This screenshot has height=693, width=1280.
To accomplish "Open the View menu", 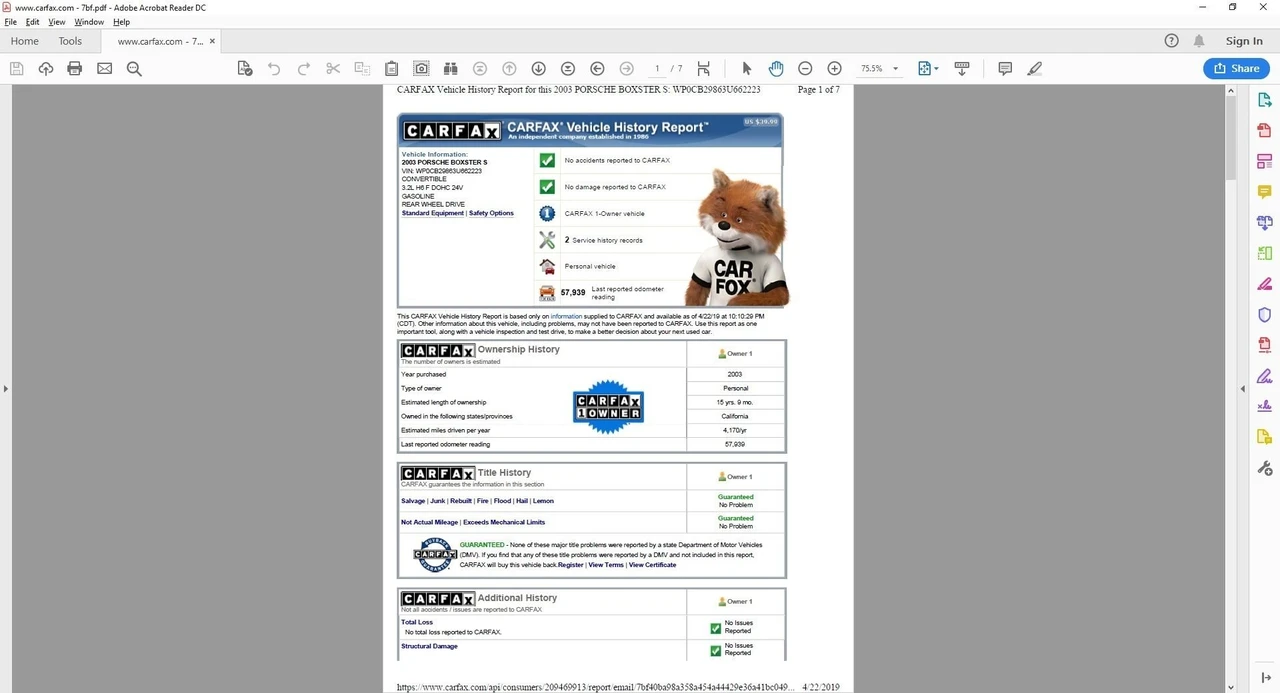I will [57, 22].
